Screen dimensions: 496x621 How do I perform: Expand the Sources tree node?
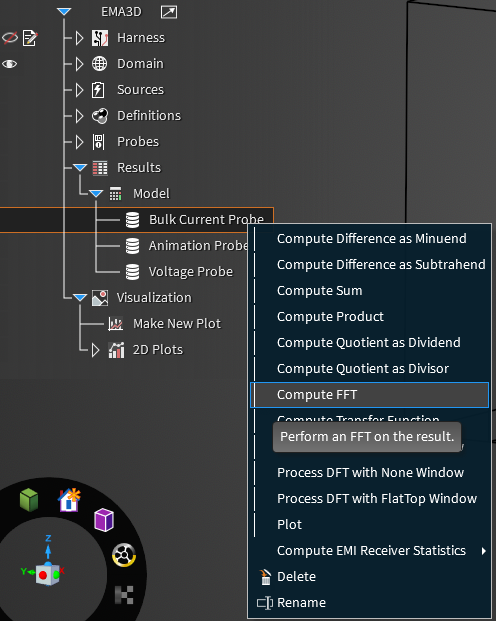point(80,90)
